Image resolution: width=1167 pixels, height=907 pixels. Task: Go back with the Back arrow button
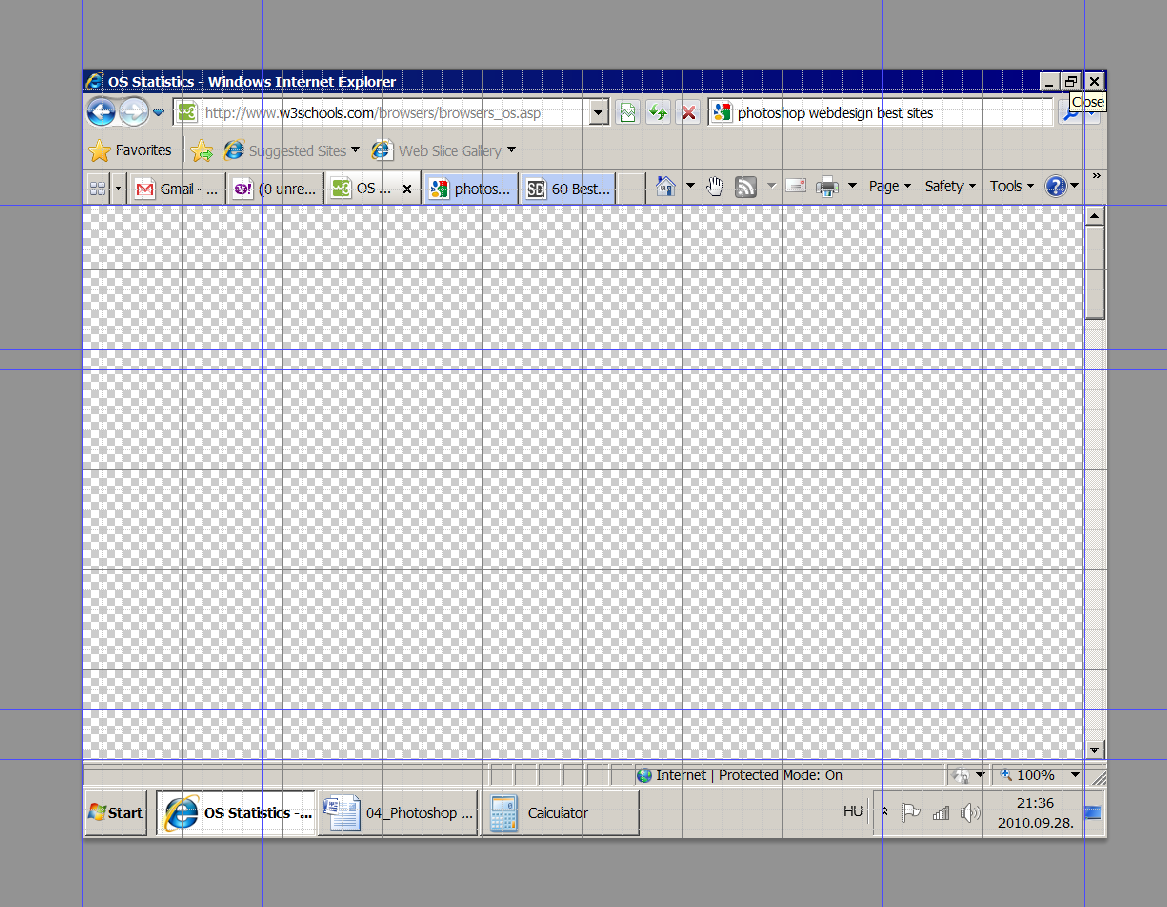(x=100, y=112)
